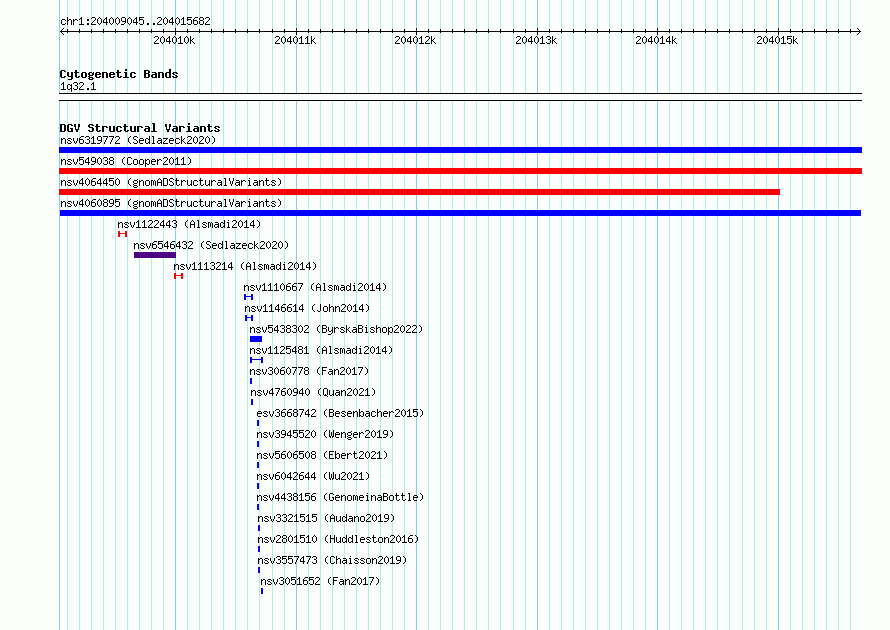Open nsv3060778 (Fan2017) label
Image resolution: width=890 pixels, height=630 pixels.
tap(309, 371)
